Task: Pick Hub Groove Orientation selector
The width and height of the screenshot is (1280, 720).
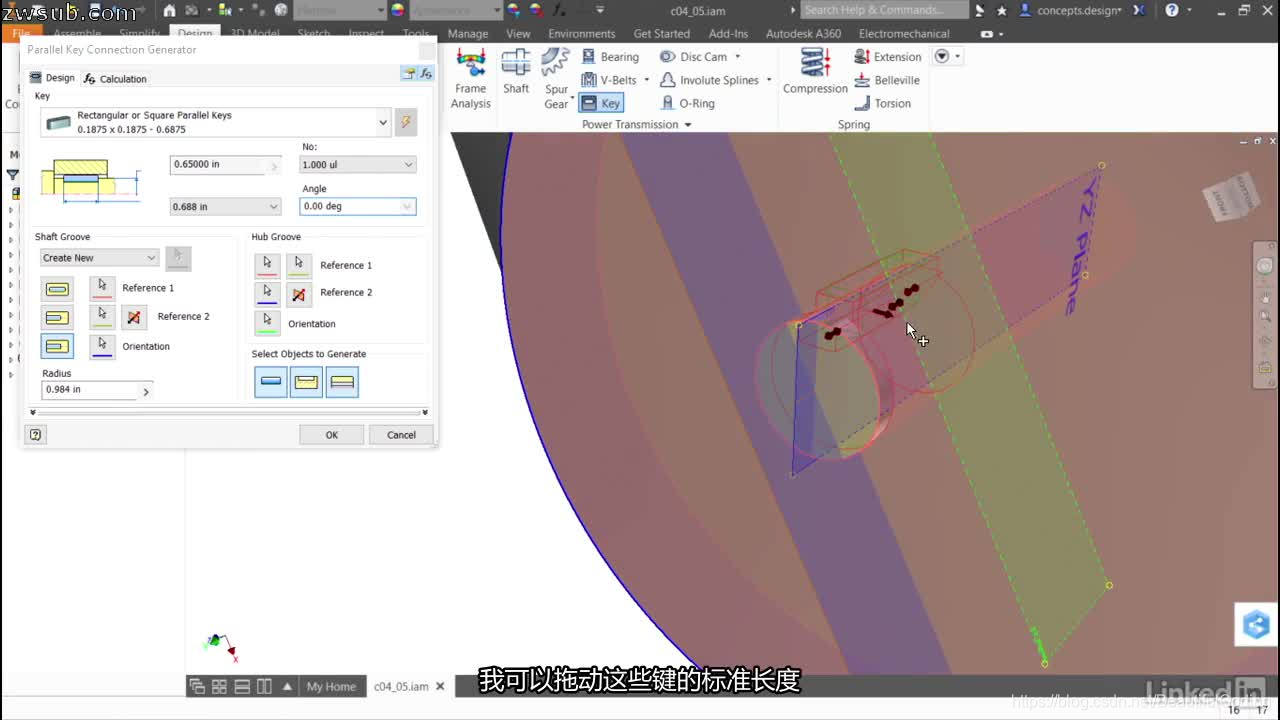Action: [x=267, y=323]
